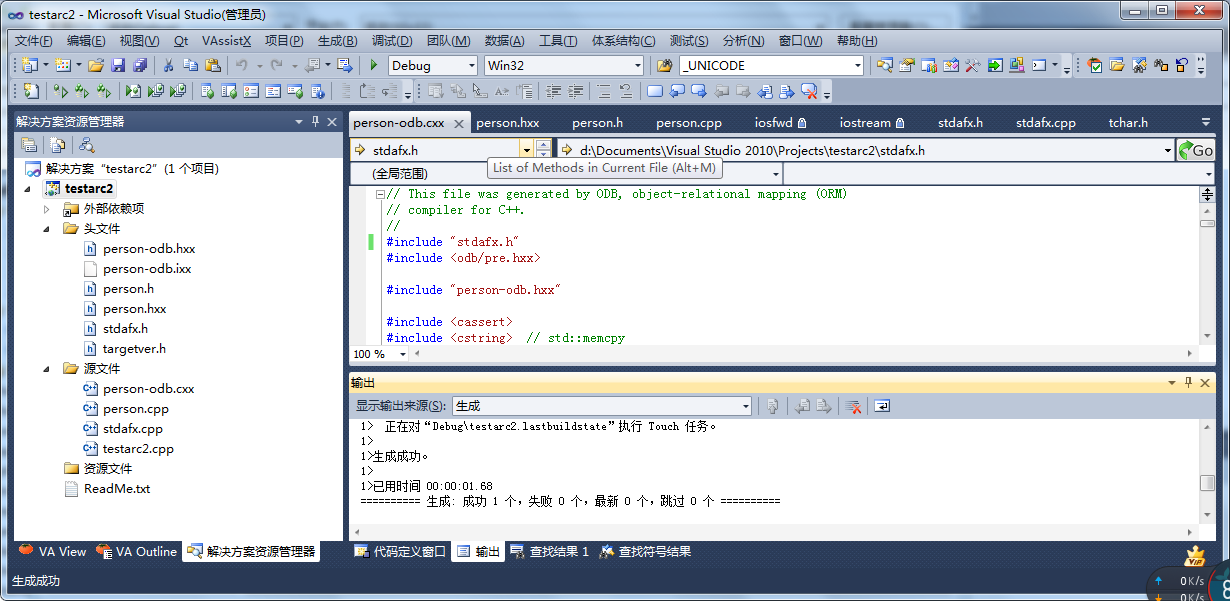
Task: Open the 调试(D) debug menu
Action: click(392, 41)
